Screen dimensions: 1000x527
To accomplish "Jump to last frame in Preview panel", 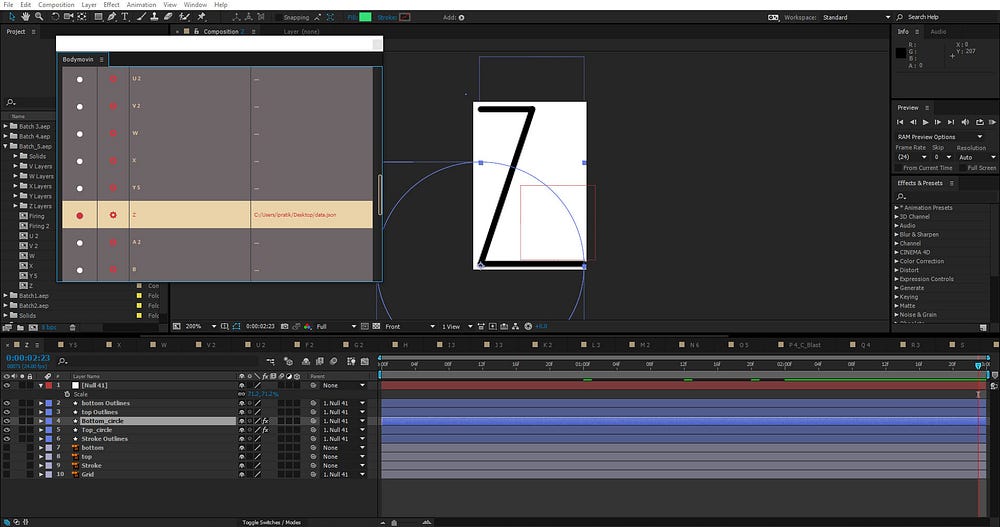I will 951,122.
